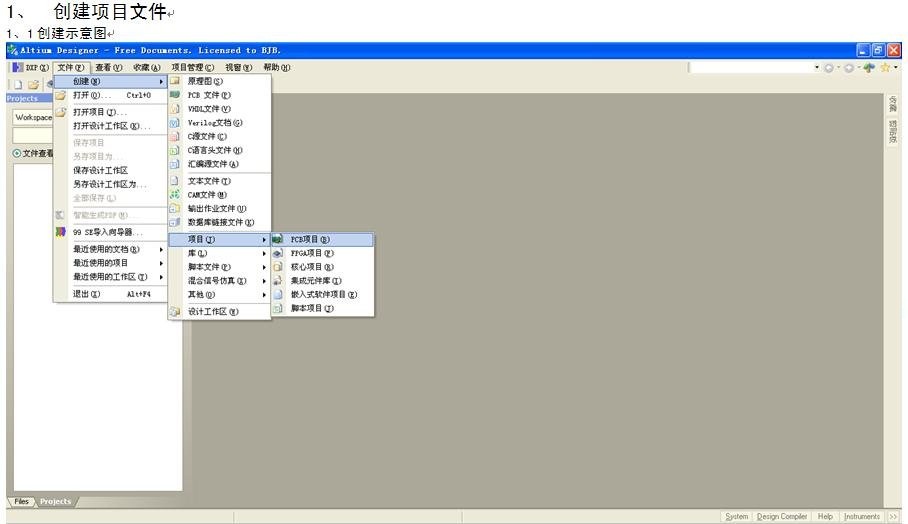Expand the 创建 (New) submenu entry
Screen dimensions: 908x524
[111, 82]
